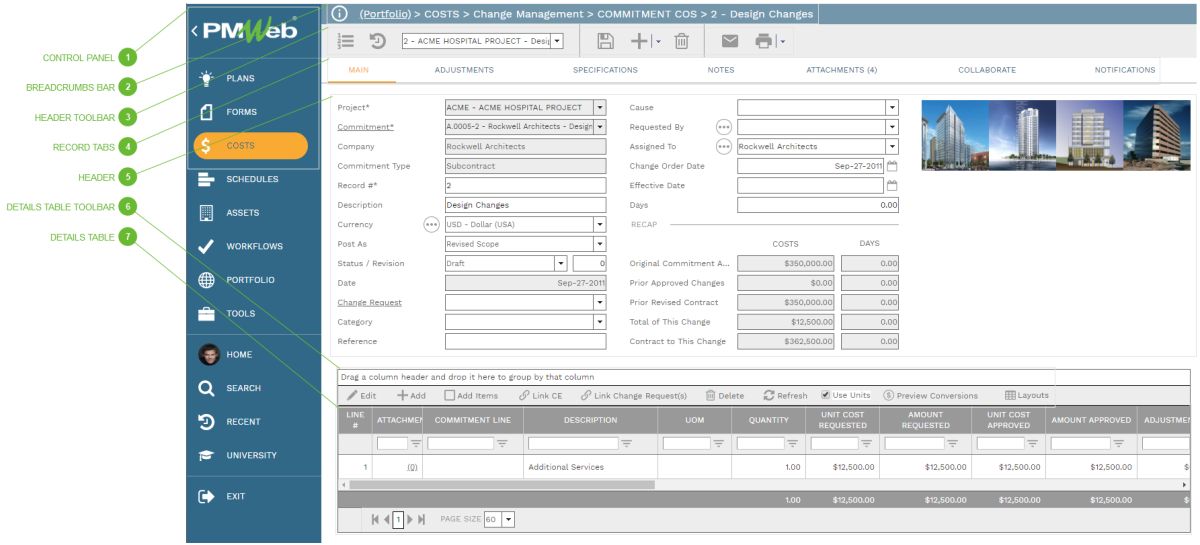Open attachment link (0) in line 1
The width and height of the screenshot is (1200, 545).
point(412,467)
